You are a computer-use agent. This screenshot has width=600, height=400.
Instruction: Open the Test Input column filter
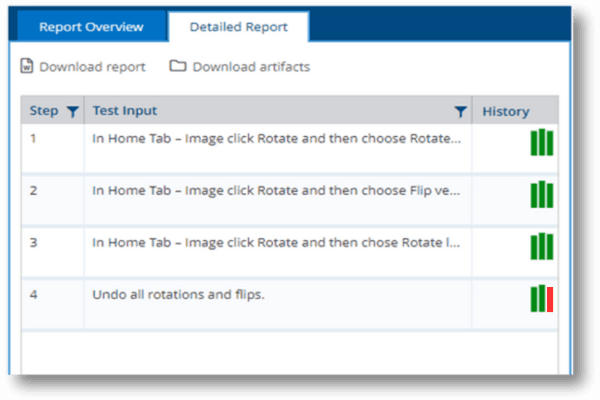[x=460, y=112]
